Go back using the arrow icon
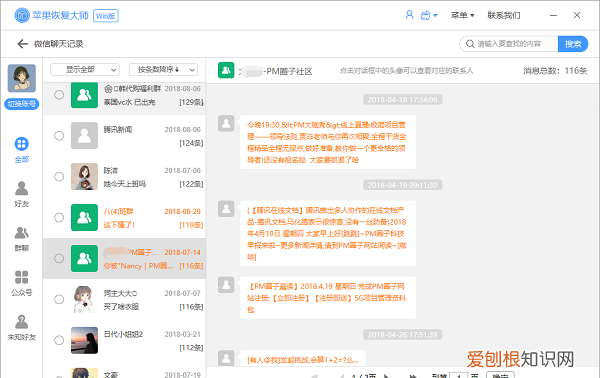 (23, 44)
